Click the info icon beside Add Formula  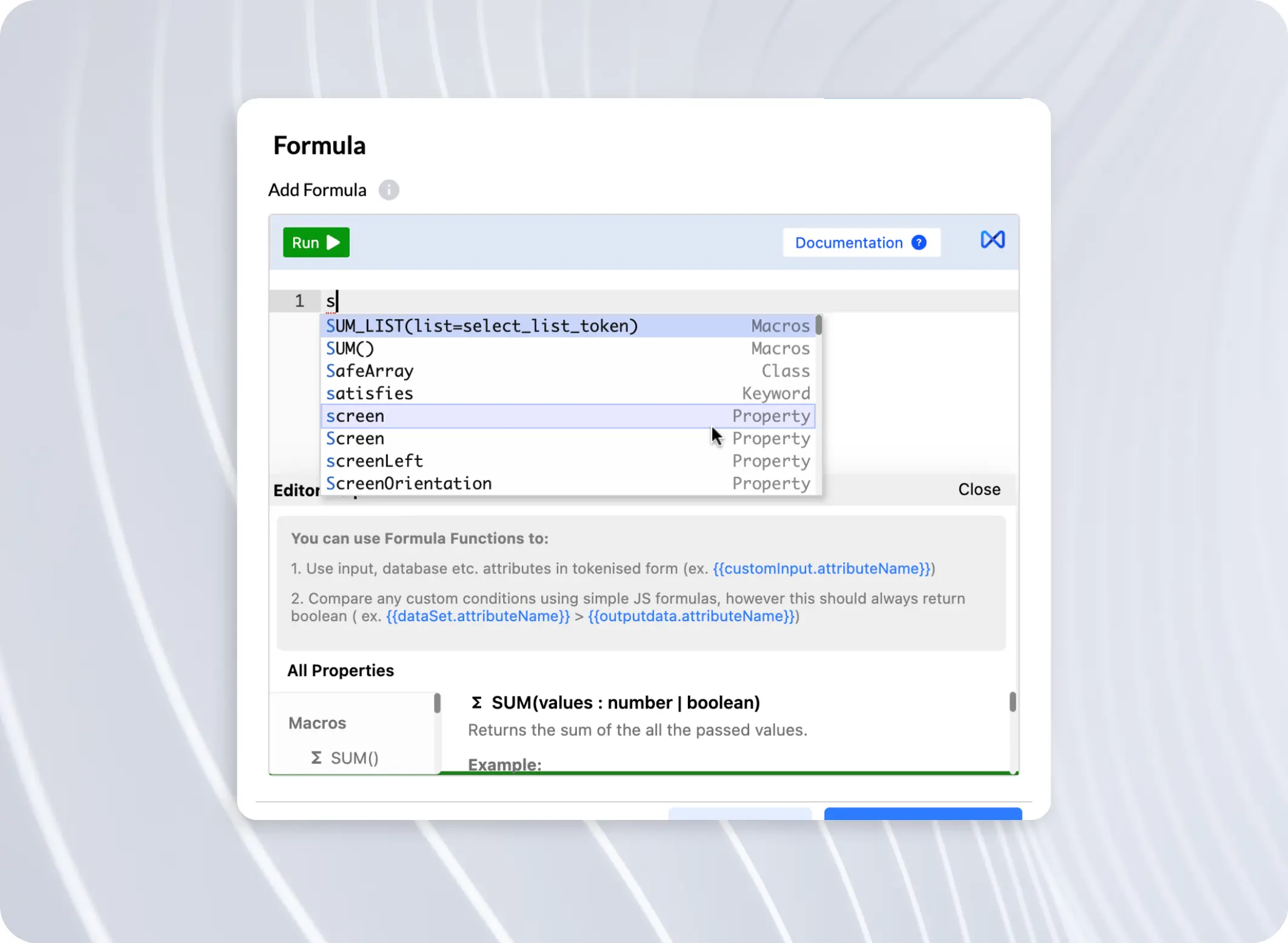click(x=389, y=190)
